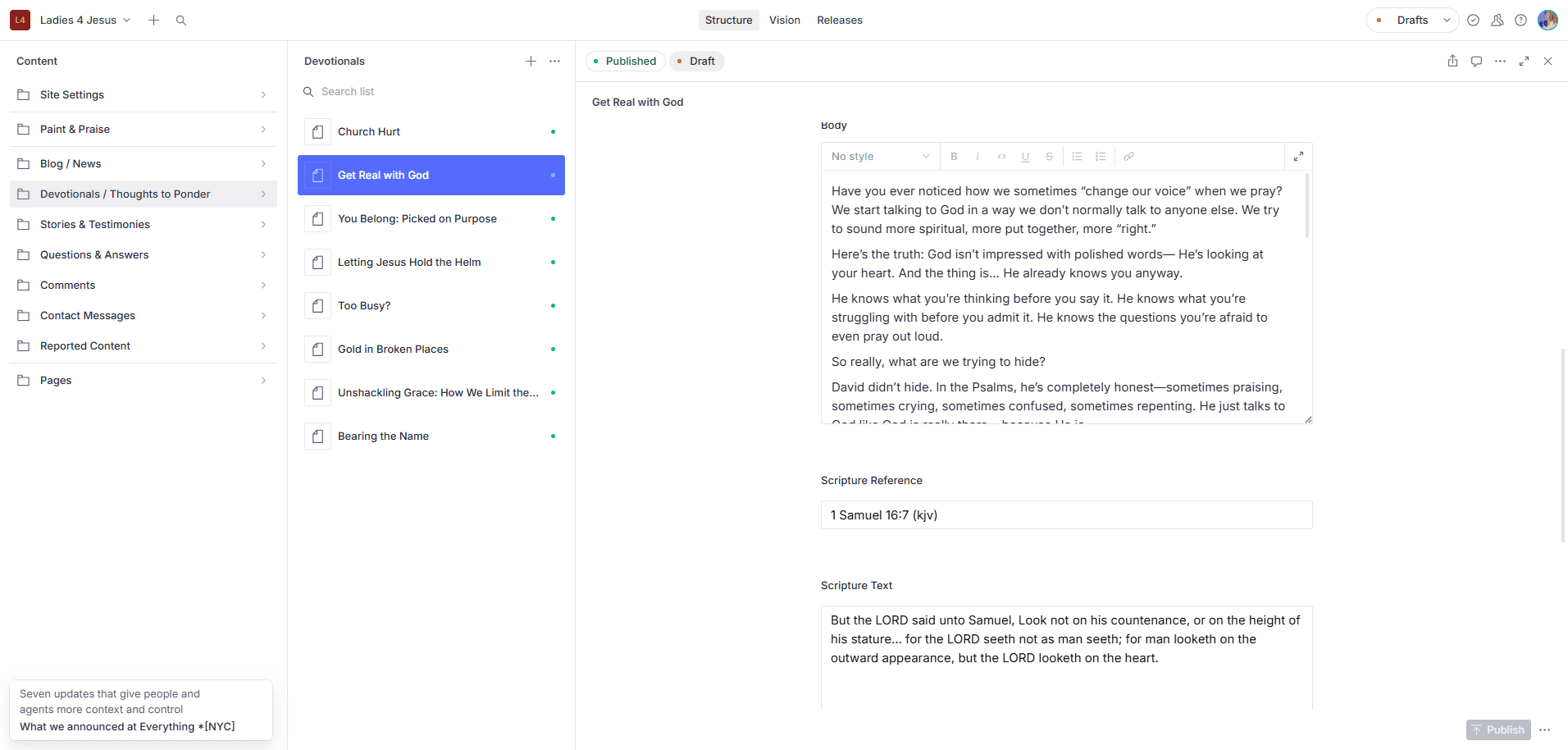Screen dimensions: 1568x750
Task: Click the Body editor scrollbar
Action: pos(1306,206)
